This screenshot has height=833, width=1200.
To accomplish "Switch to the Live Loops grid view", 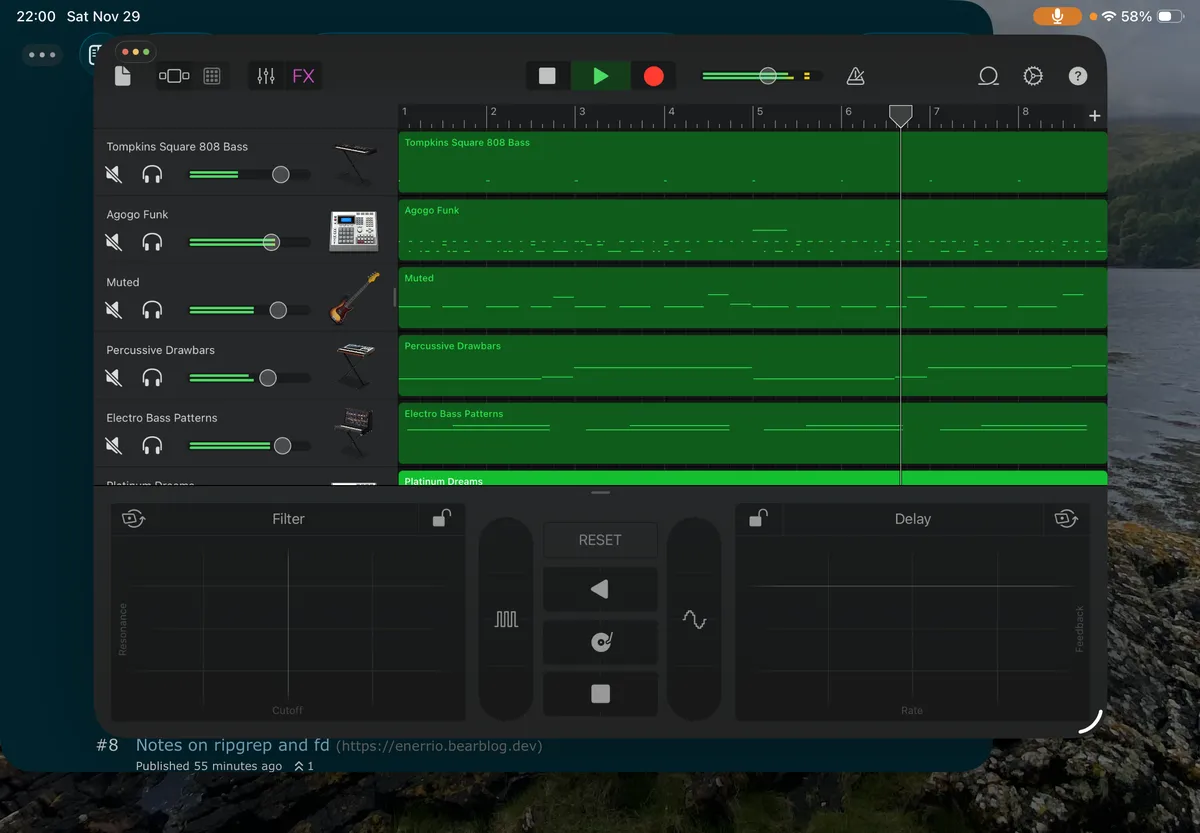I will pyautogui.click(x=212, y=76).
